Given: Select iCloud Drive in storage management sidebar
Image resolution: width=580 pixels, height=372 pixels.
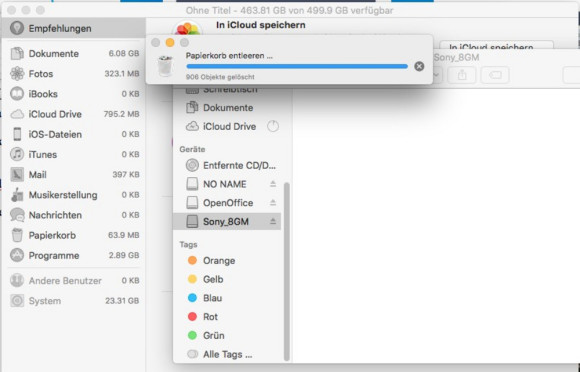Looking at the screenshot, I should coord(74,114).
